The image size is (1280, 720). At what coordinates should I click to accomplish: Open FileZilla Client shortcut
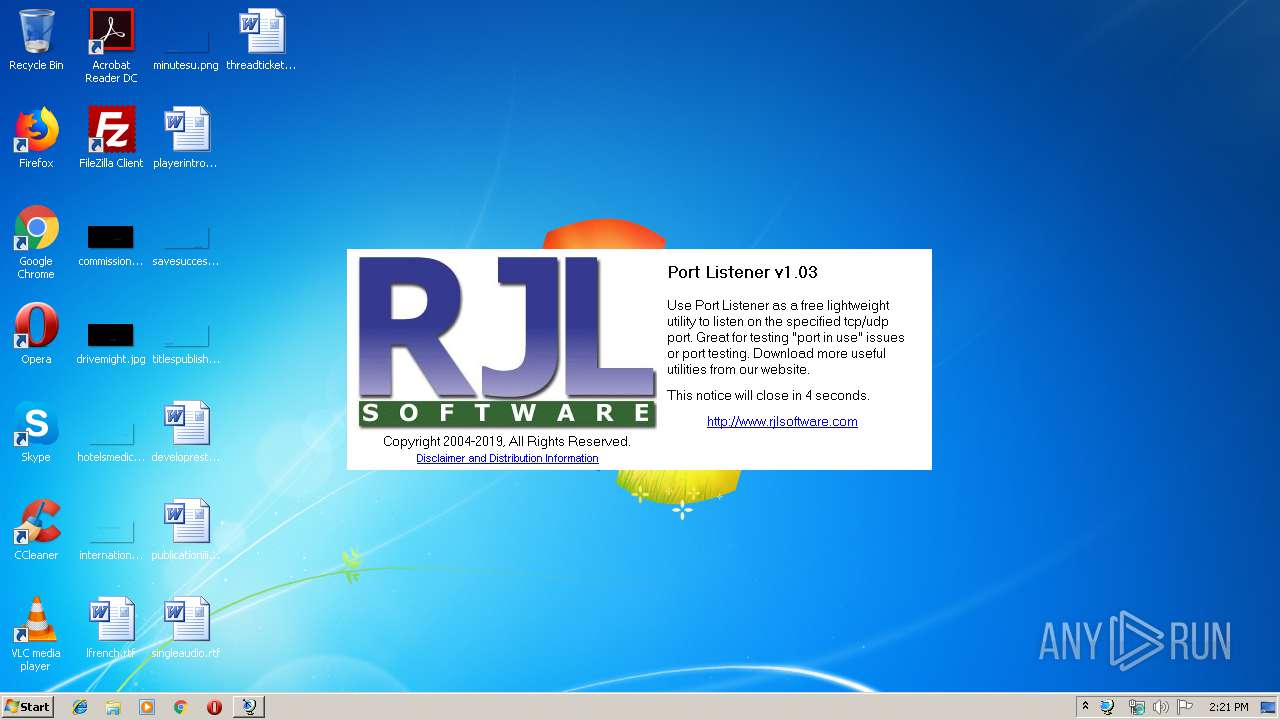[111, 138]
